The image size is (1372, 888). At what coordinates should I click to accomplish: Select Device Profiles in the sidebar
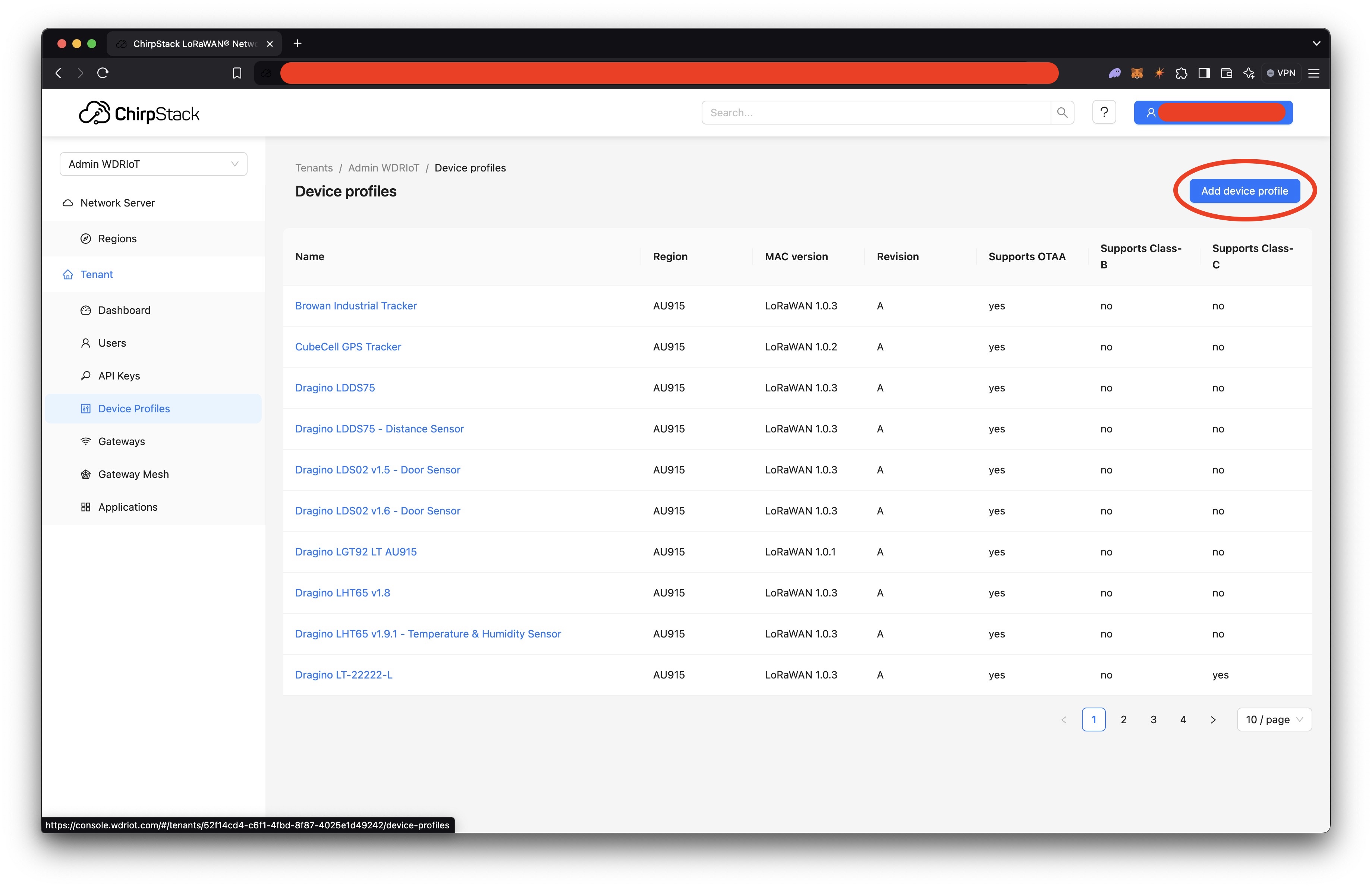[x=154, y=409]
